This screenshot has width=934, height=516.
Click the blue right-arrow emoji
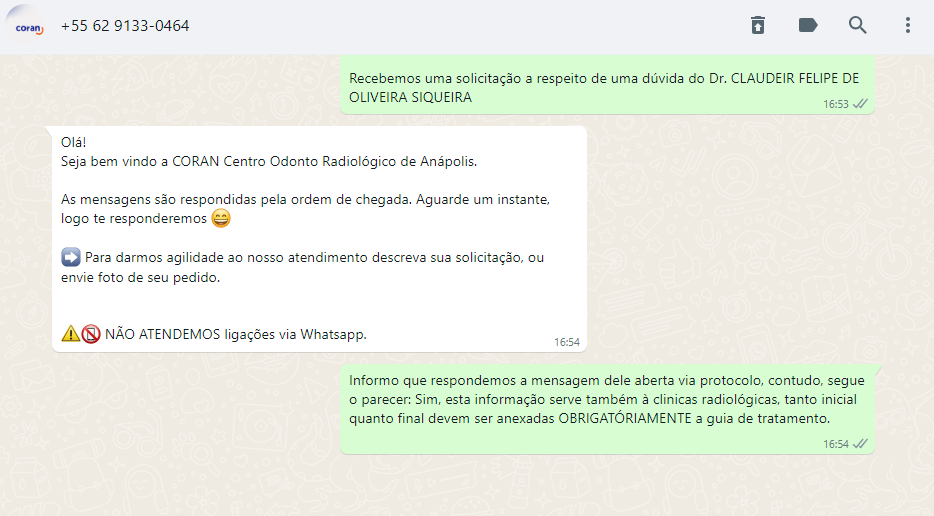71,257
